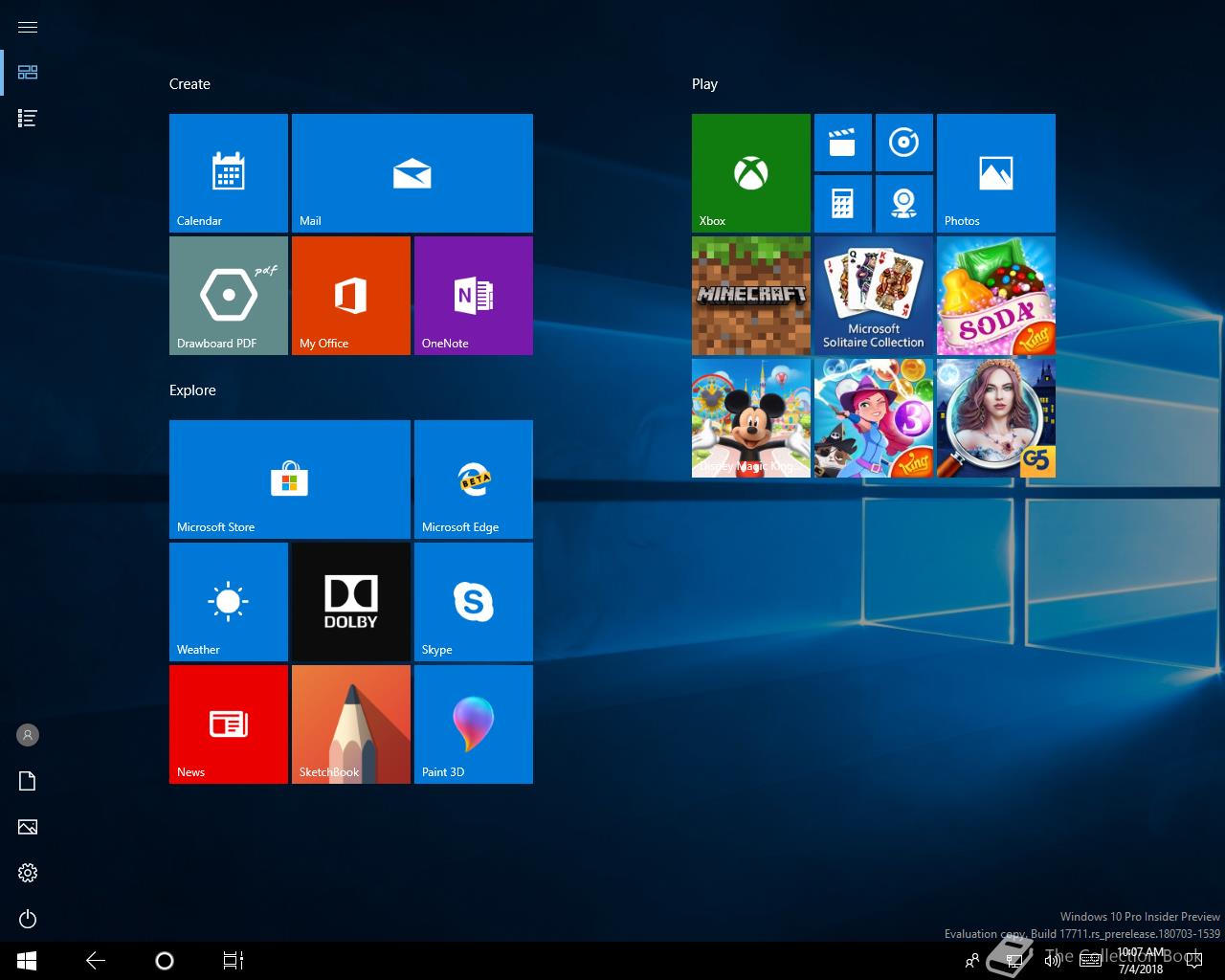Open the Mail tile
Image resolution: width=1225 pixels, height=980 pixels.
[412, 173]
